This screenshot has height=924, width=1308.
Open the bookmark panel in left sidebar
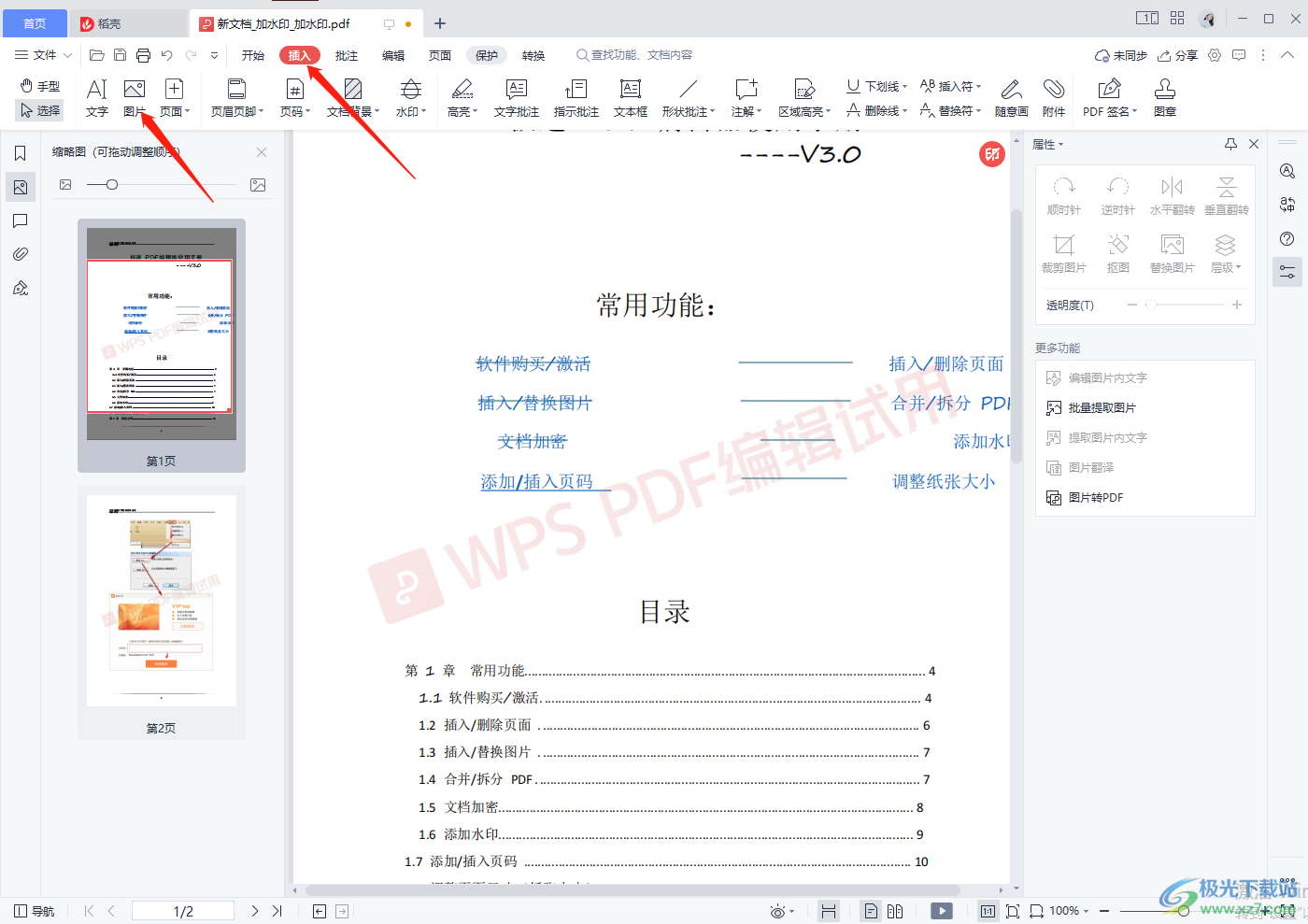(21, 153)
